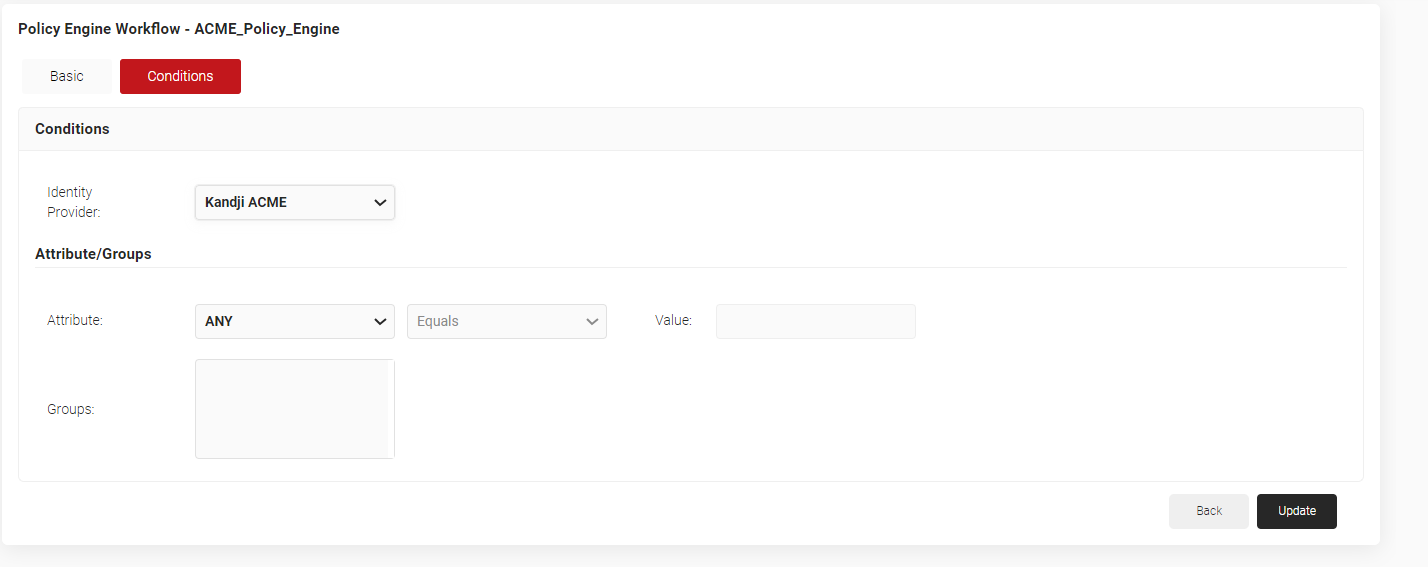
Task: Click the Conditions panel header
Action: click(72, 129)
